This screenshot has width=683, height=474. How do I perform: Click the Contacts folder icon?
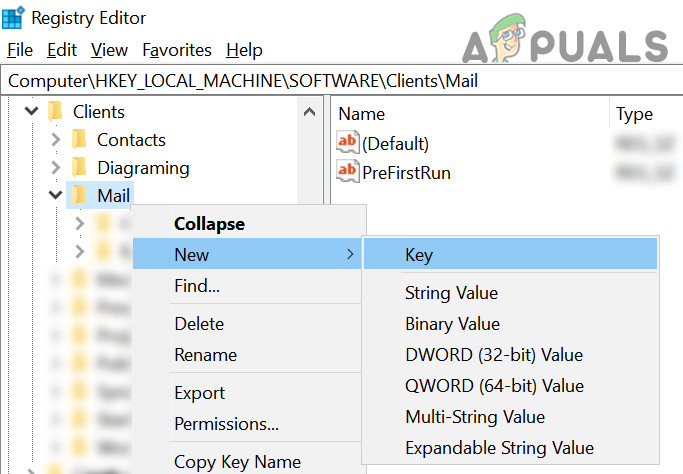80,140
